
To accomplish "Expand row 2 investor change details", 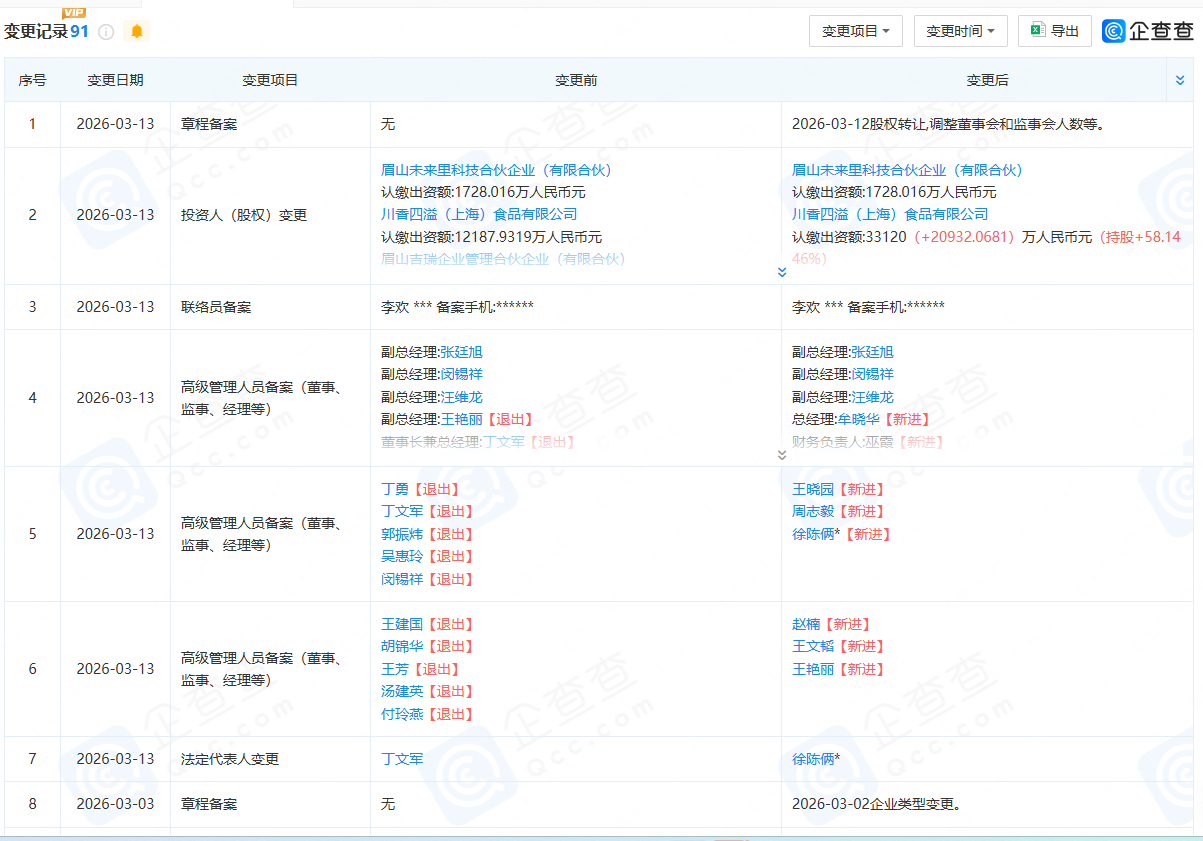I will (781, 272).
